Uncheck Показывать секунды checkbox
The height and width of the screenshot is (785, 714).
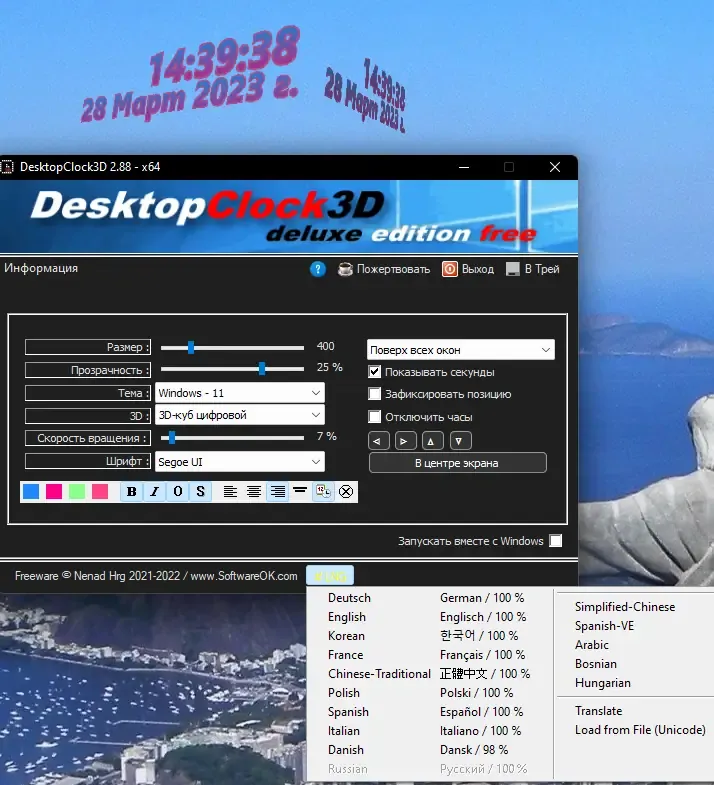click(375, 372)
